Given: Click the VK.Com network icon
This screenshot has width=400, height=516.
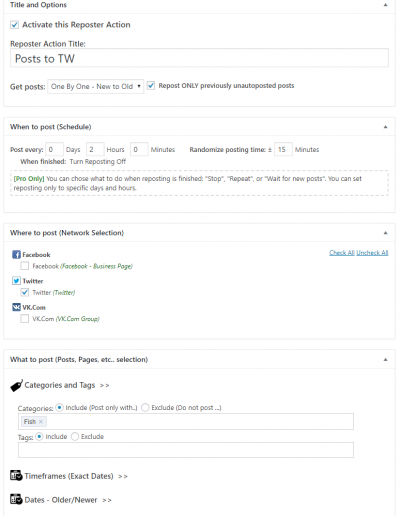Looking at the screenshot, I should tap(16, 307).
